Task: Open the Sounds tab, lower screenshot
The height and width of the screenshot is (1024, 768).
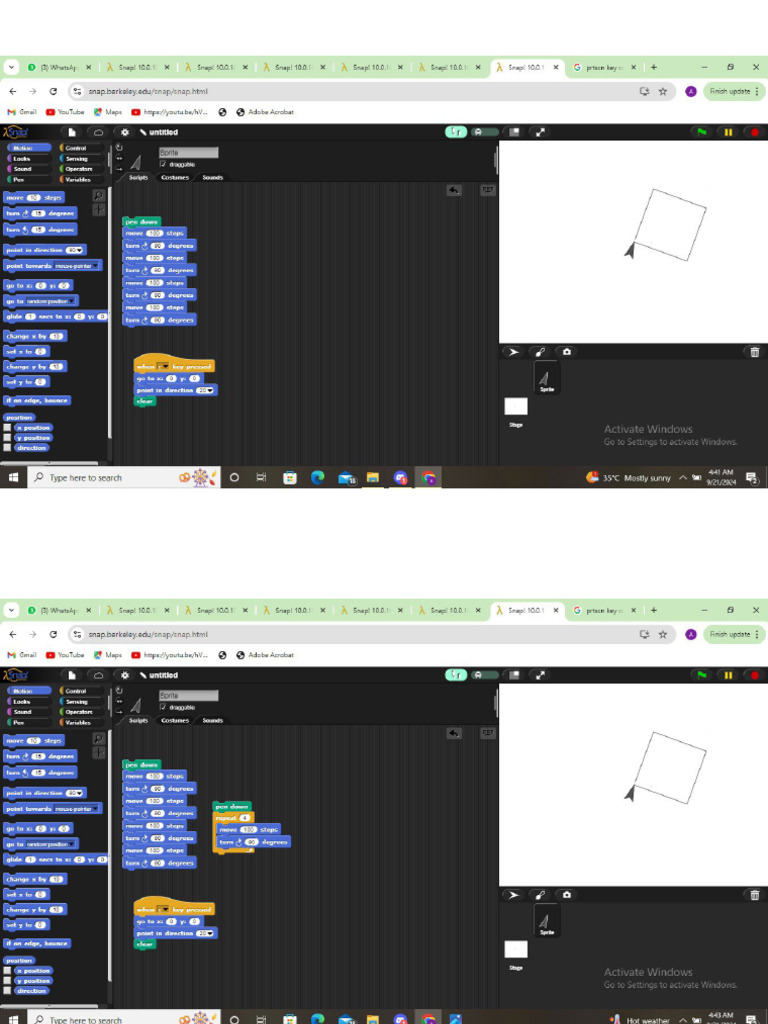Action: click(212, 720)
